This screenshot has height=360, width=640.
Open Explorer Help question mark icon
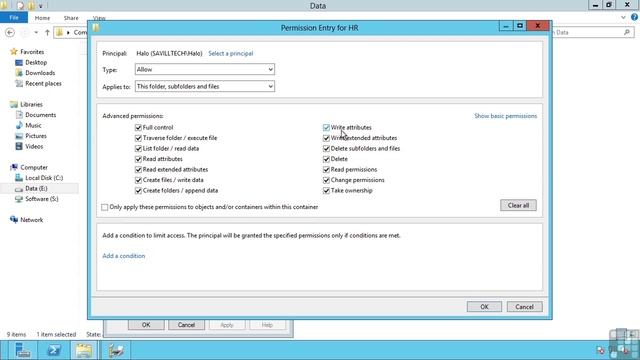[x=634, y=17]
